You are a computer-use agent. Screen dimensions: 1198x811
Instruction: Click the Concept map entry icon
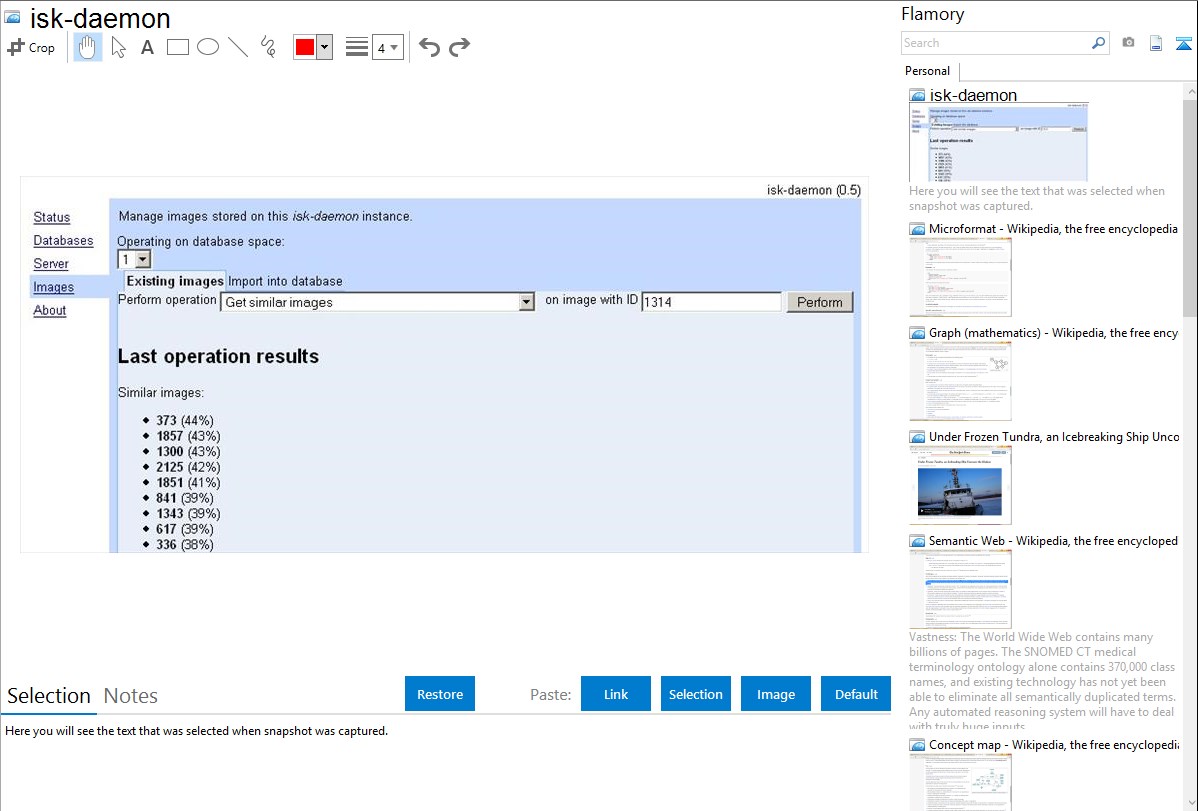917,745
